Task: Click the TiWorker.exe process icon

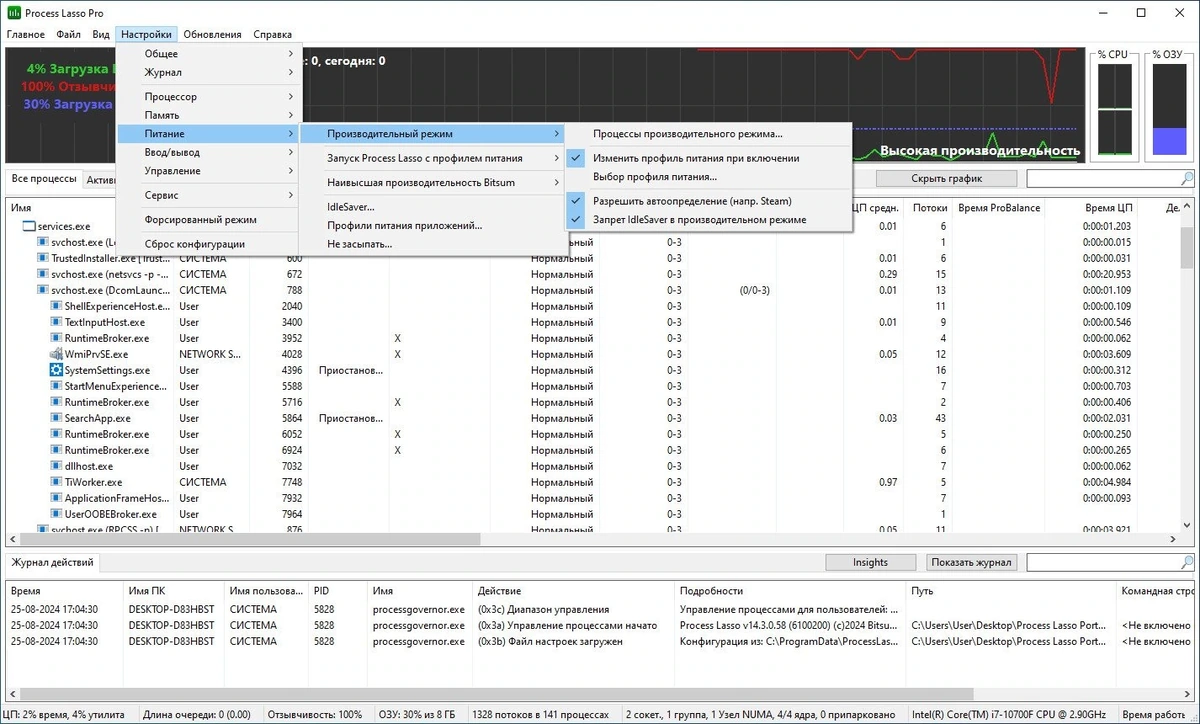Action: pyautogui.click(x=57, y=482)
